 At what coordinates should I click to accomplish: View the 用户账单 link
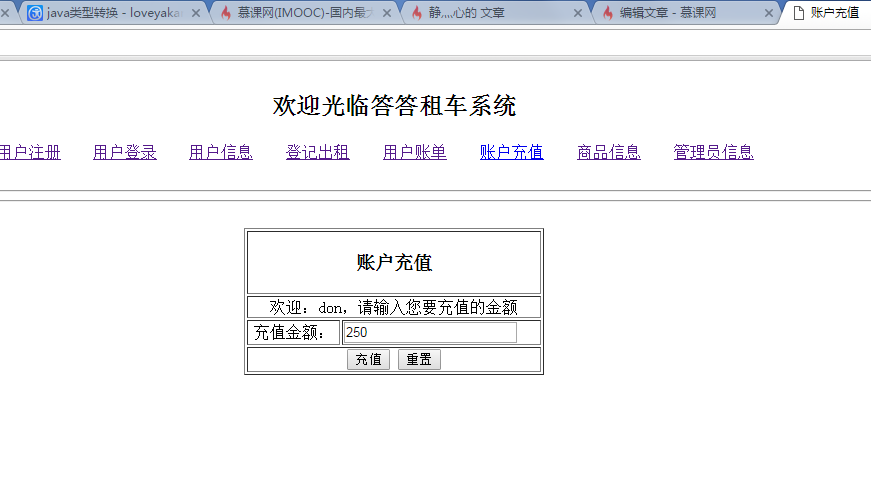[415, 152]
